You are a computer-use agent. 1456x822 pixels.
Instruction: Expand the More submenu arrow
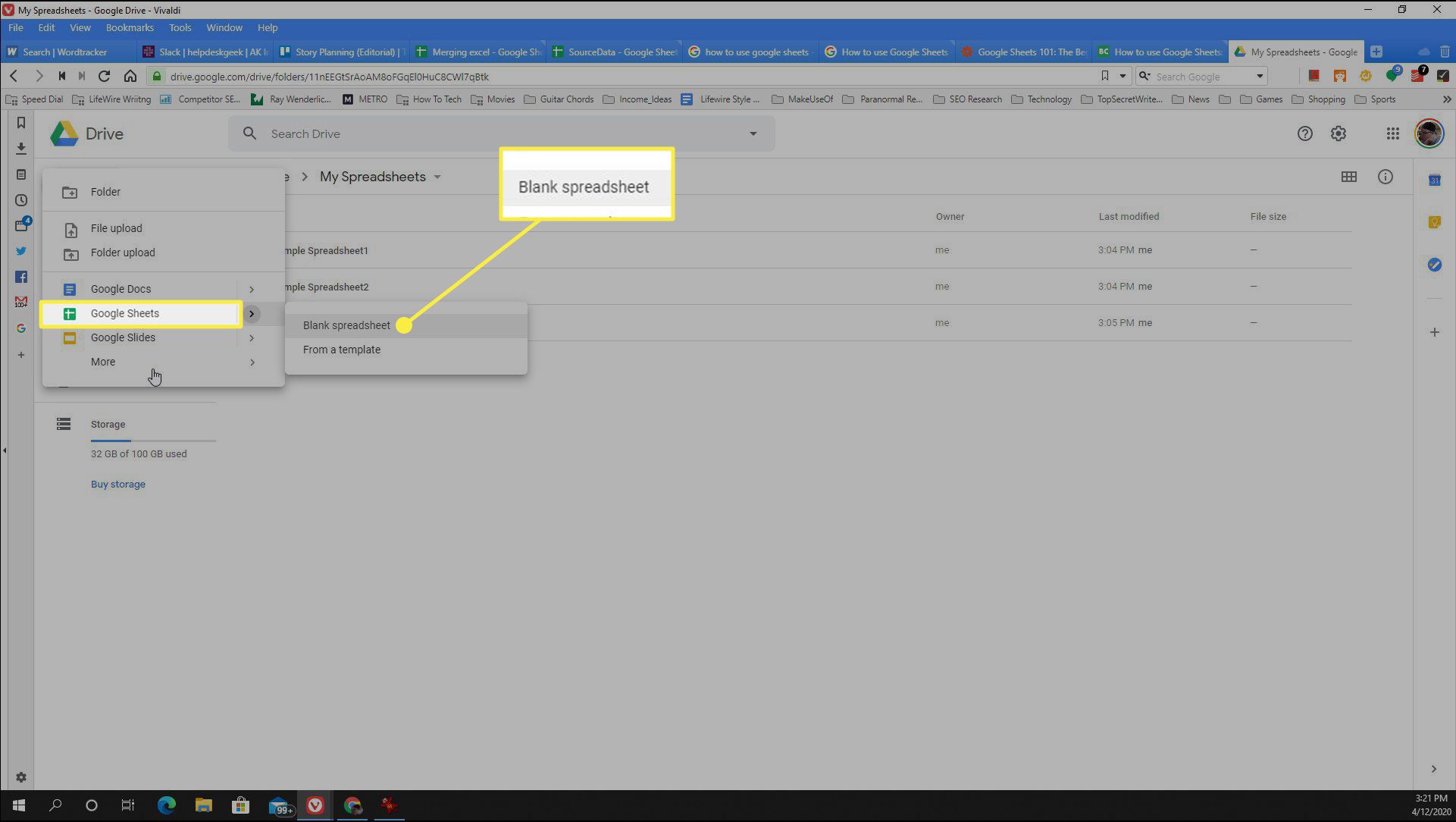point(252,362)
